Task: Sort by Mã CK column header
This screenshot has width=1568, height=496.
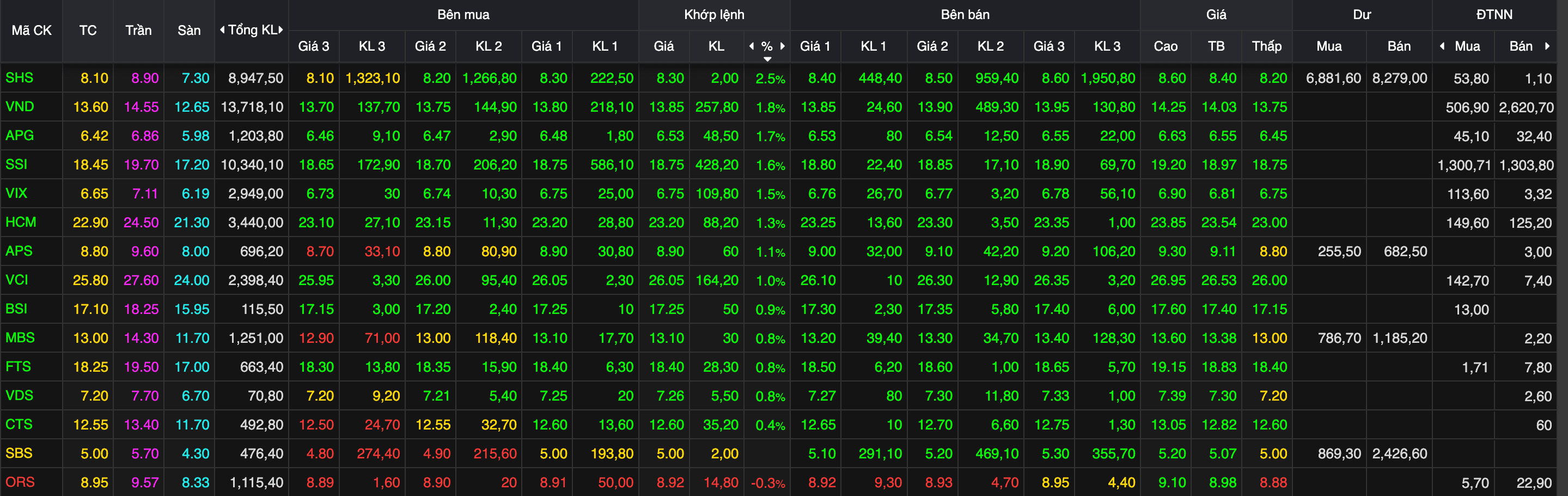Action: (32, 31)
